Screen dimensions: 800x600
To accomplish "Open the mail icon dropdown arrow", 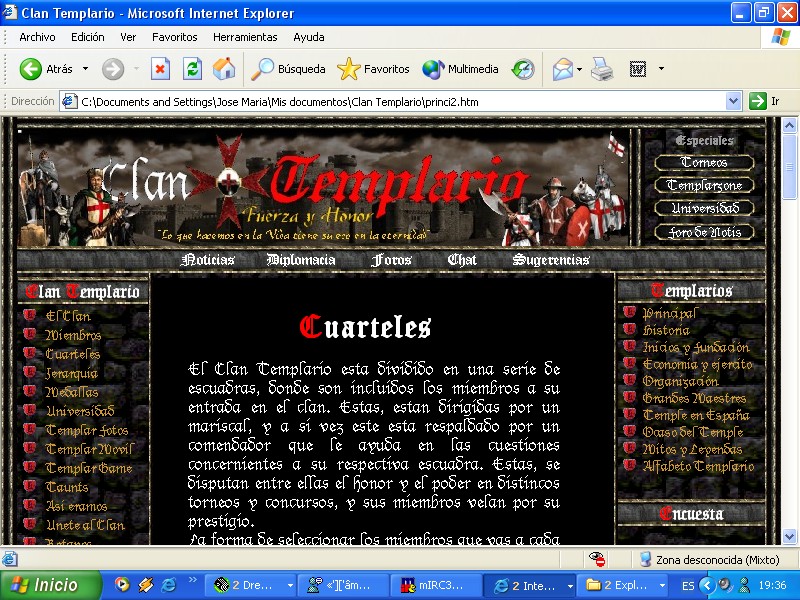I will click(x=579, y=69).
